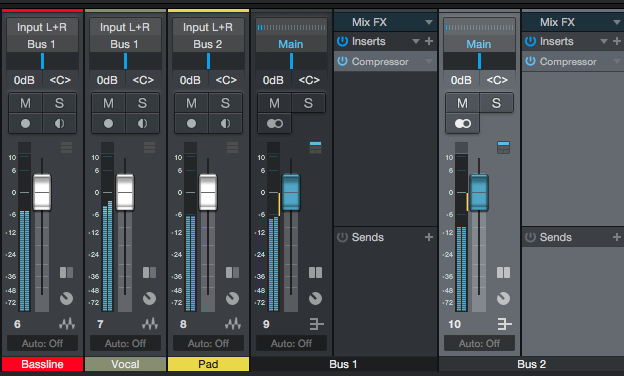Select the Vocal channel name label
Screen dimensions: 624x376
tap(125, 364)
